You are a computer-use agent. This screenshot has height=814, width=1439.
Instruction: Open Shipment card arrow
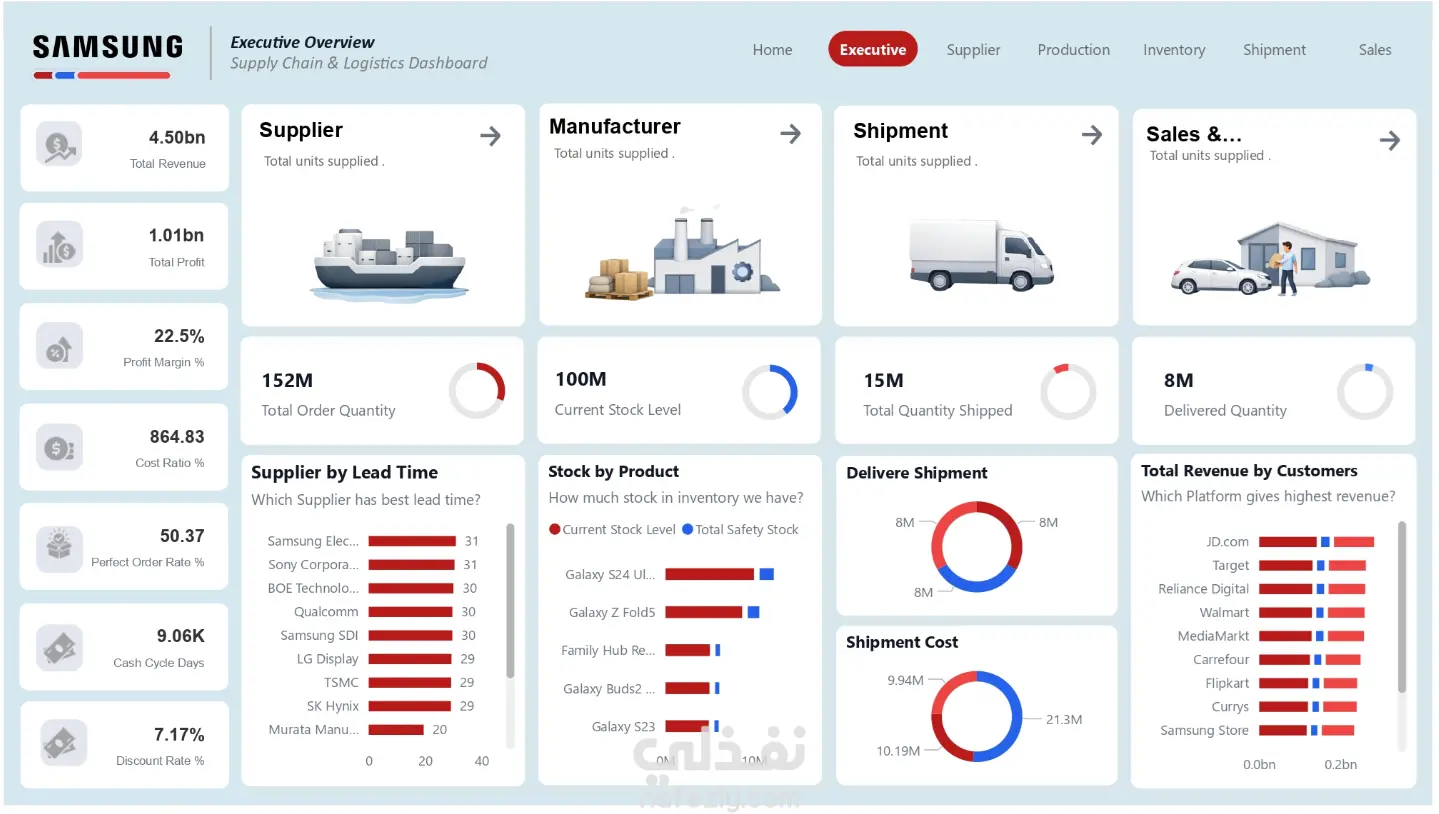pyautogui.click(x=1091, y=135)
